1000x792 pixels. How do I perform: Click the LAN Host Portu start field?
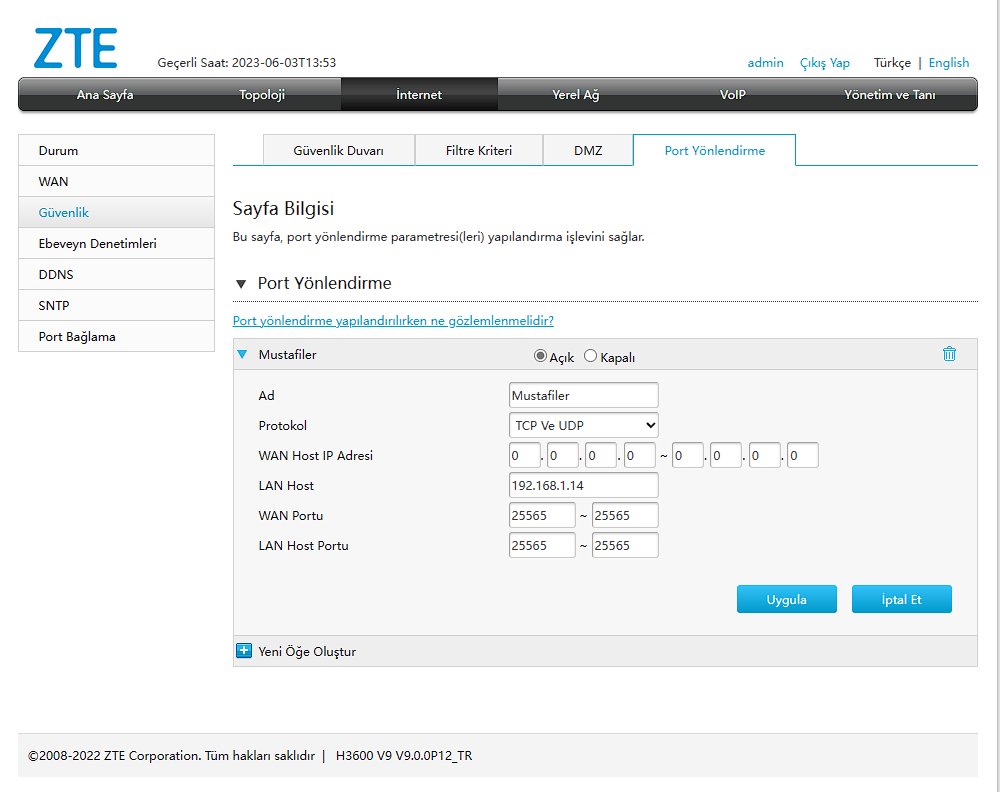point(542,545)
